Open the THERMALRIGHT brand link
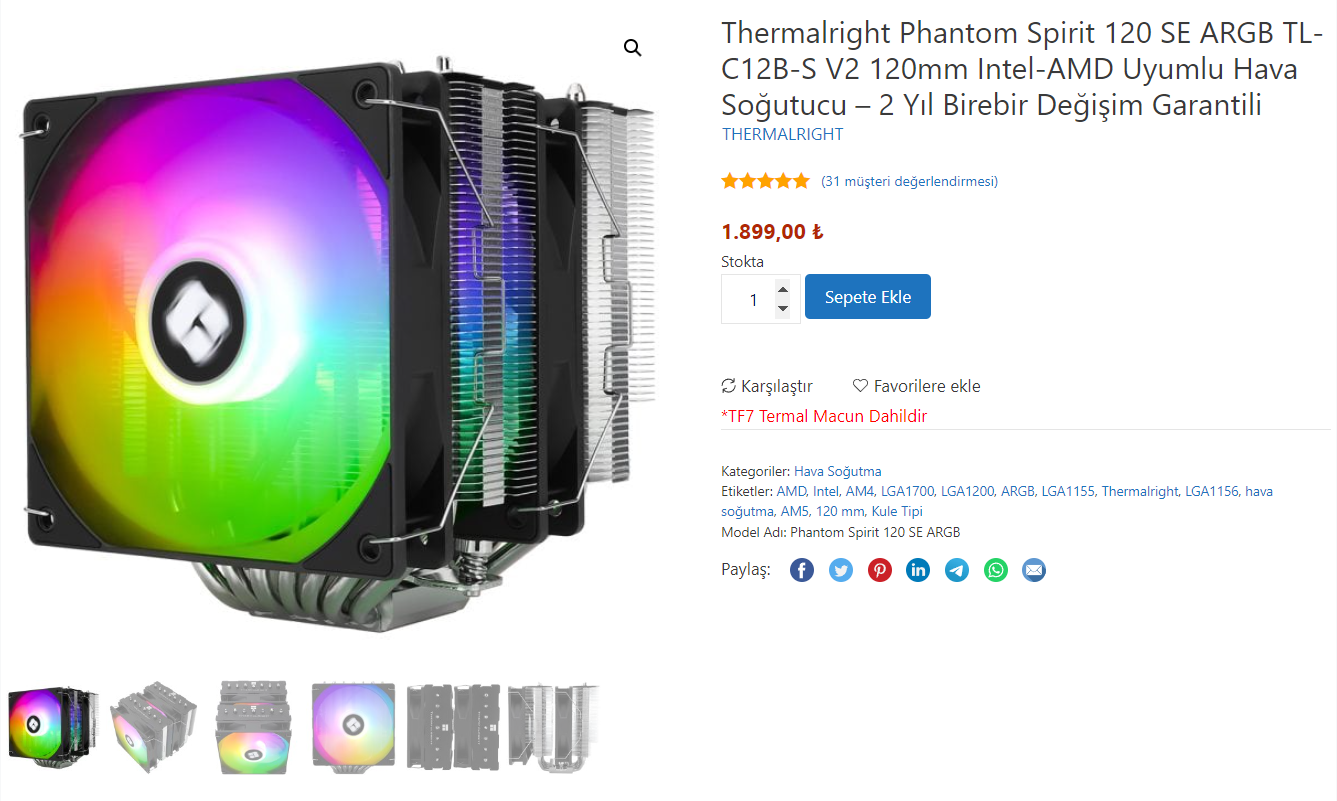This screenshot has width=1337, height=801. coord(782,134)
